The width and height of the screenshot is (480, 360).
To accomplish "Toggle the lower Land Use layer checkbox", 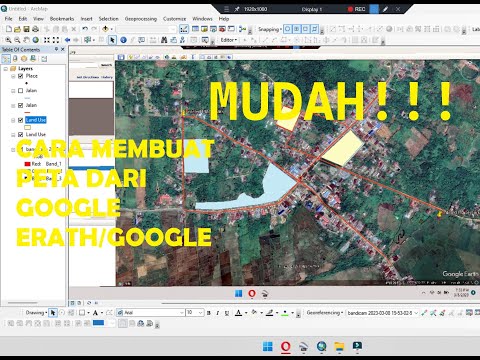I will (21, 135).
